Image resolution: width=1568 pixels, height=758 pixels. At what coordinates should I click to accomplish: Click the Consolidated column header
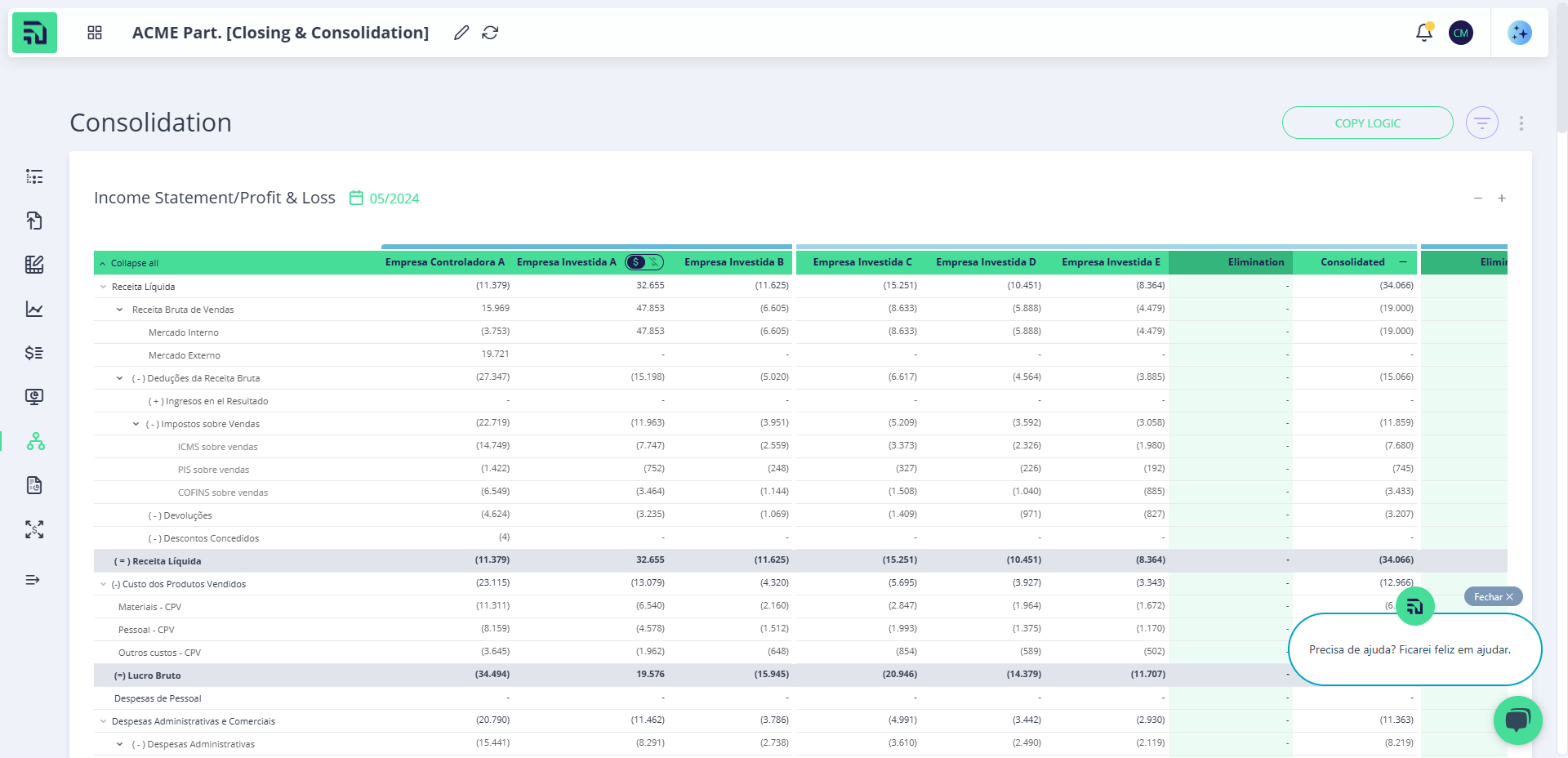[x=1352, y=262]
